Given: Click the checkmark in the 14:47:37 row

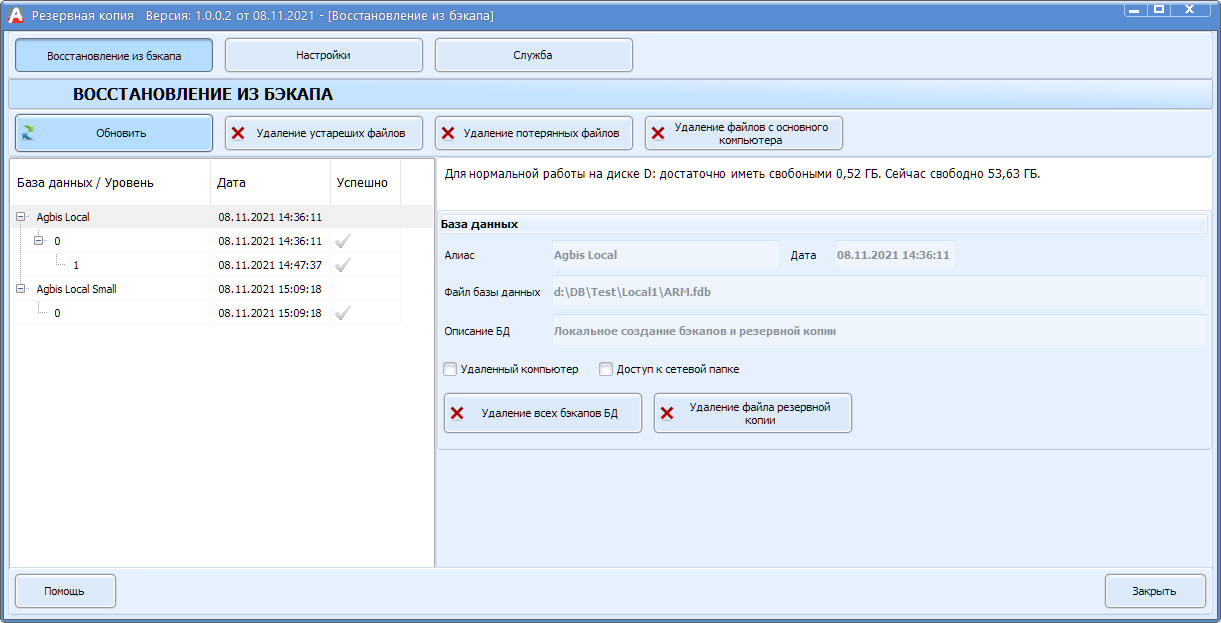Looking at the screenshot, I should [343, 265].
